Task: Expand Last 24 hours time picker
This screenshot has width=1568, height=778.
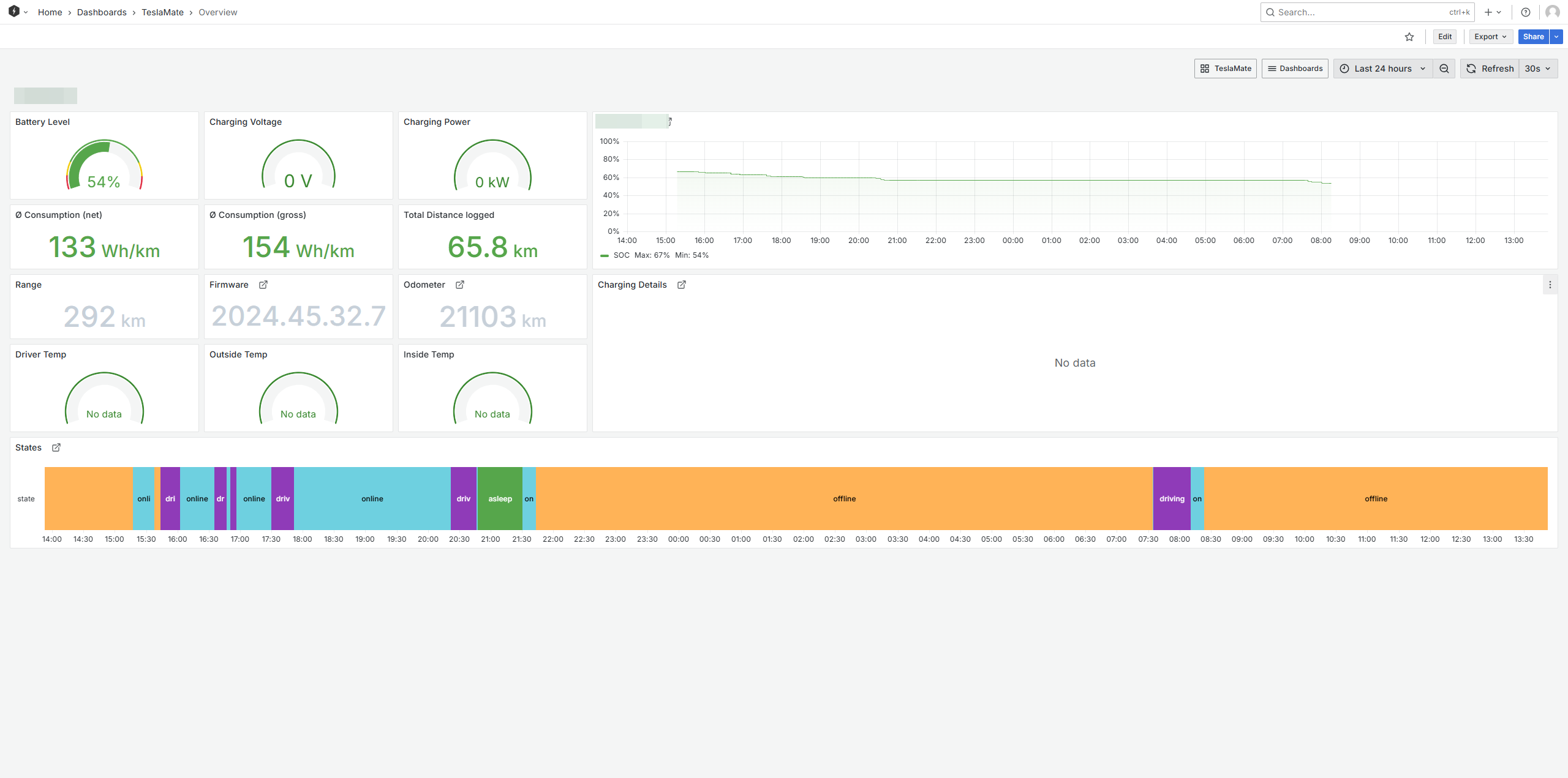Action: (x=1382, y=69)
